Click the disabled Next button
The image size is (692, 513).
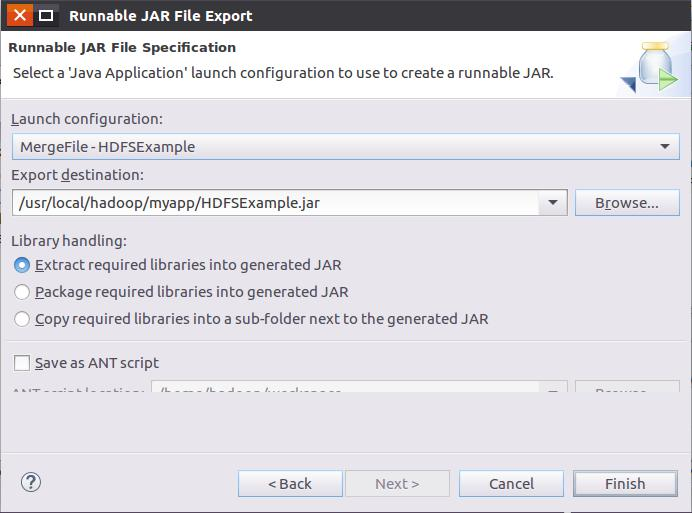397,484
